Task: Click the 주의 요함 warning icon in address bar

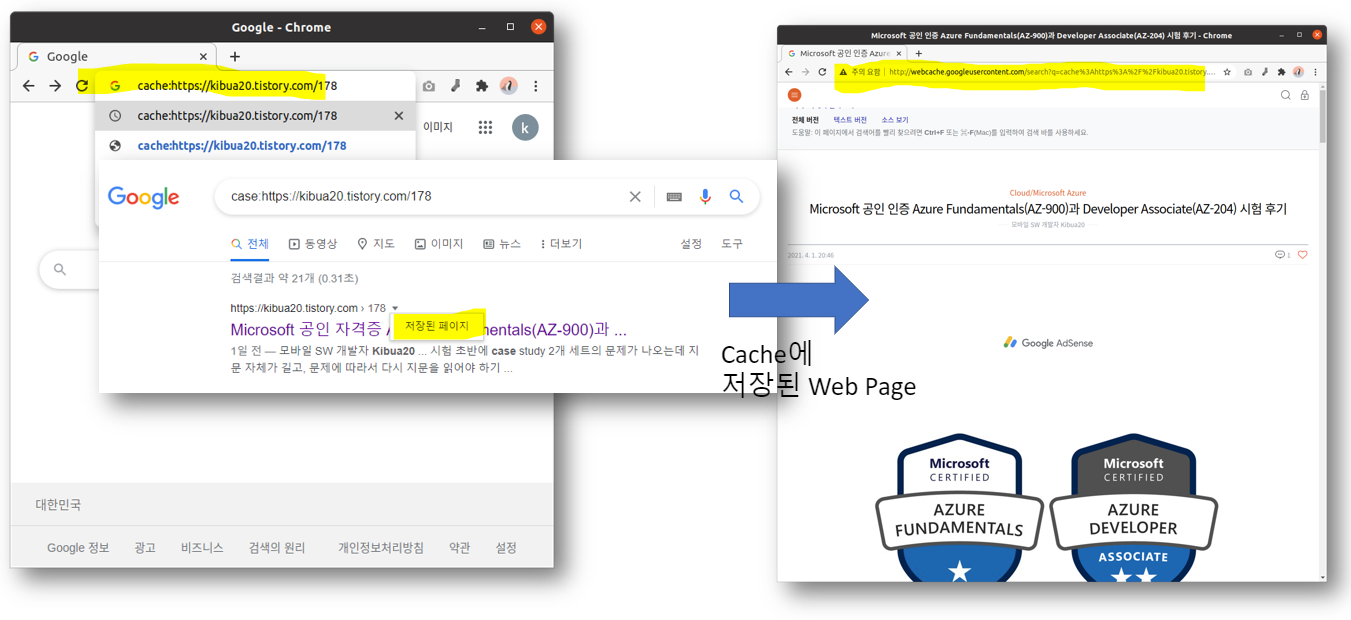Action: point(843,72)
